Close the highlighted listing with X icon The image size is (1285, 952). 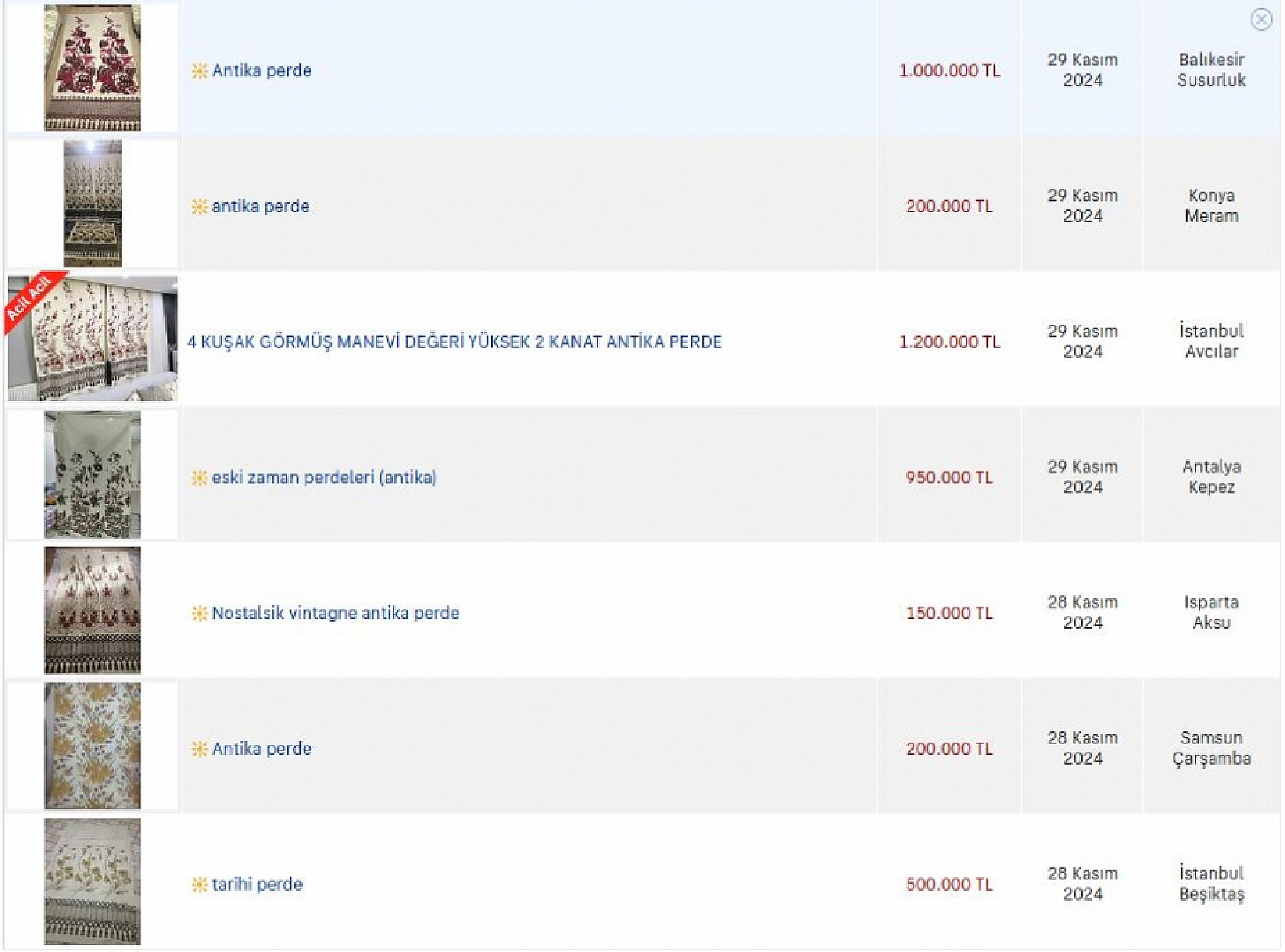pos(1261,19)
